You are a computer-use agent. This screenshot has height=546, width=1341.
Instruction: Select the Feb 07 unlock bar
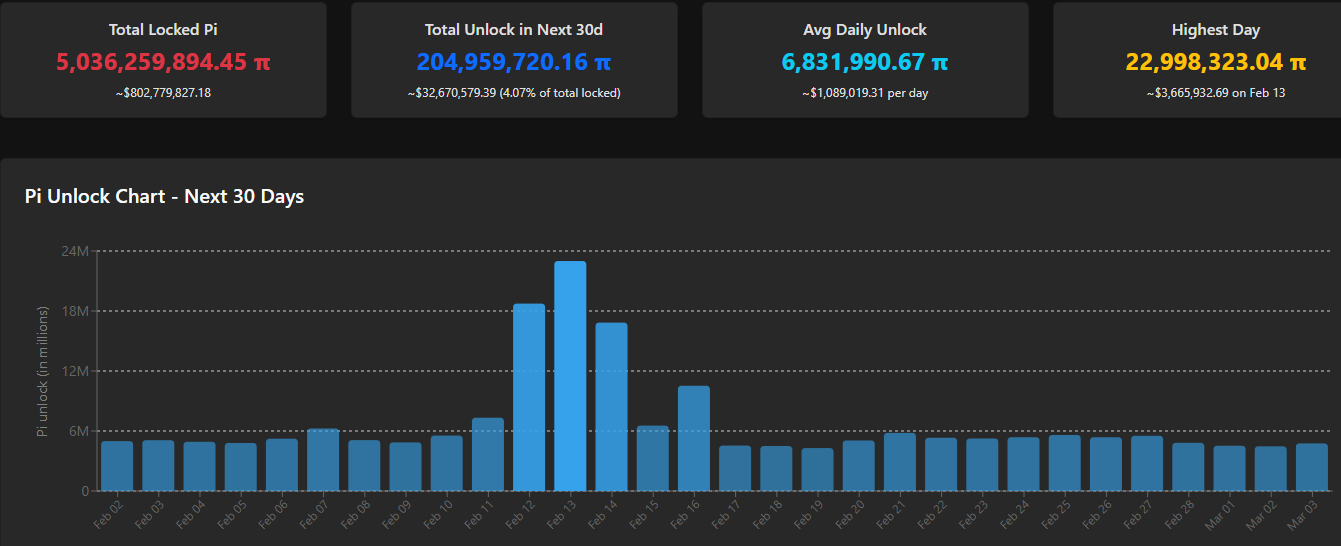point(323,460)
